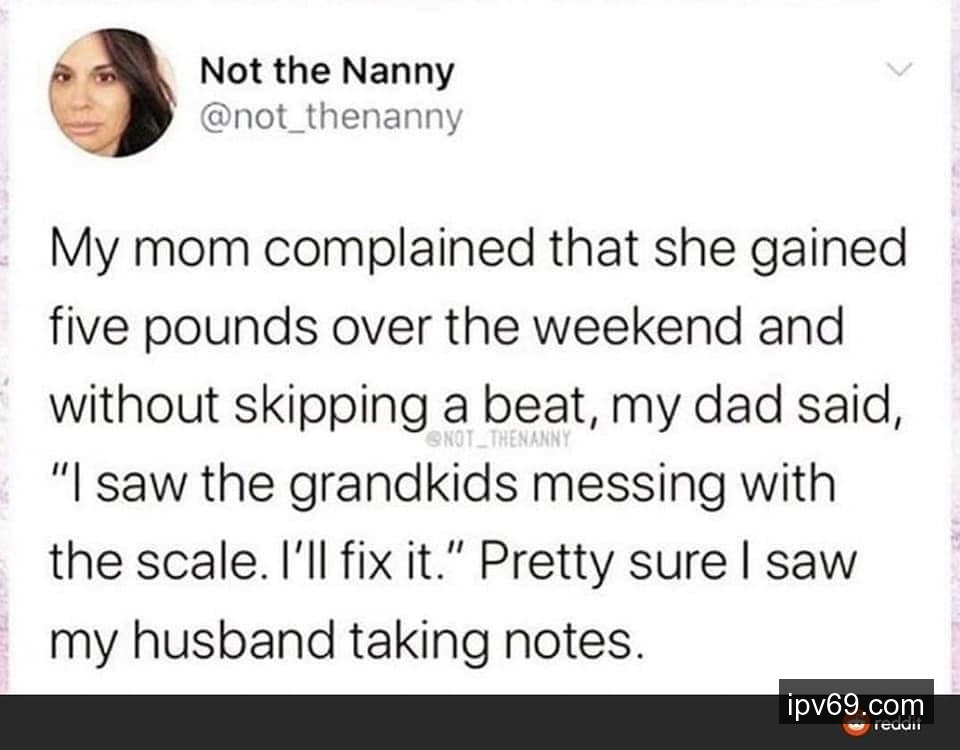The image size is (960, 750).
Task: Select the line "five pounds over the weekend and"
Action: (447, 329)
